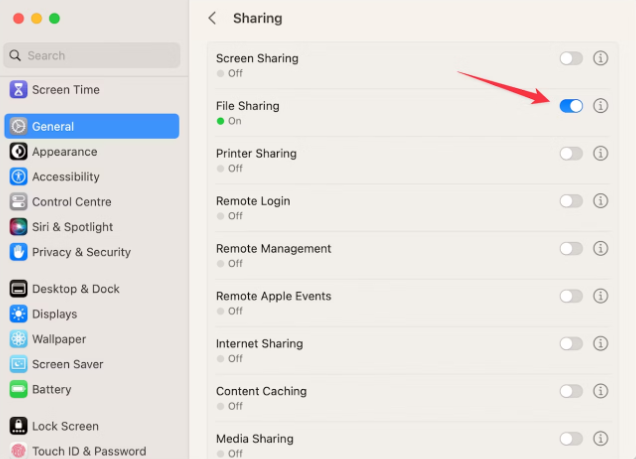Click the Desktop & Dock icon
Screen dimensions: 636x459
[x=18, y=289]
